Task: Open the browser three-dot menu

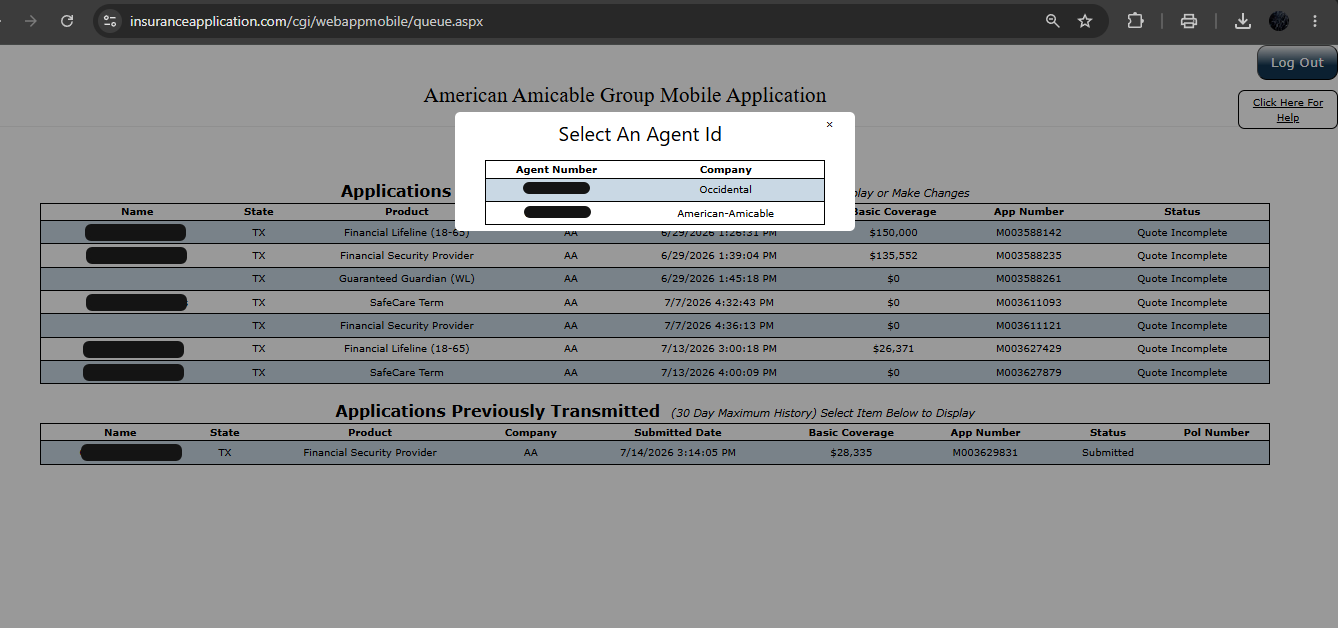Action: [1315, 21]
